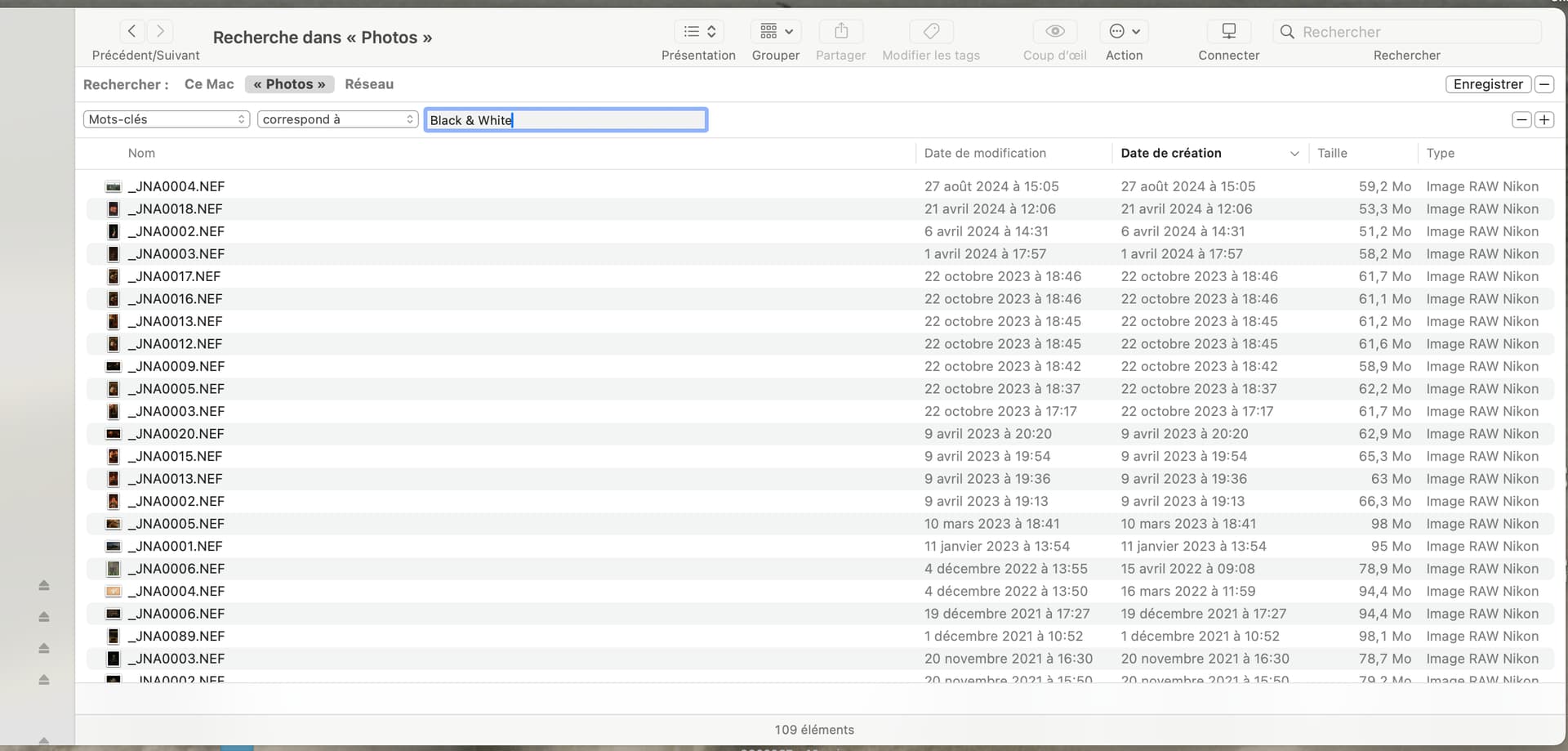Image resolution: width=1568 pixels, height=751 pixels.
Task: Click the Enregistrer button
Action: click(1488, 84)
